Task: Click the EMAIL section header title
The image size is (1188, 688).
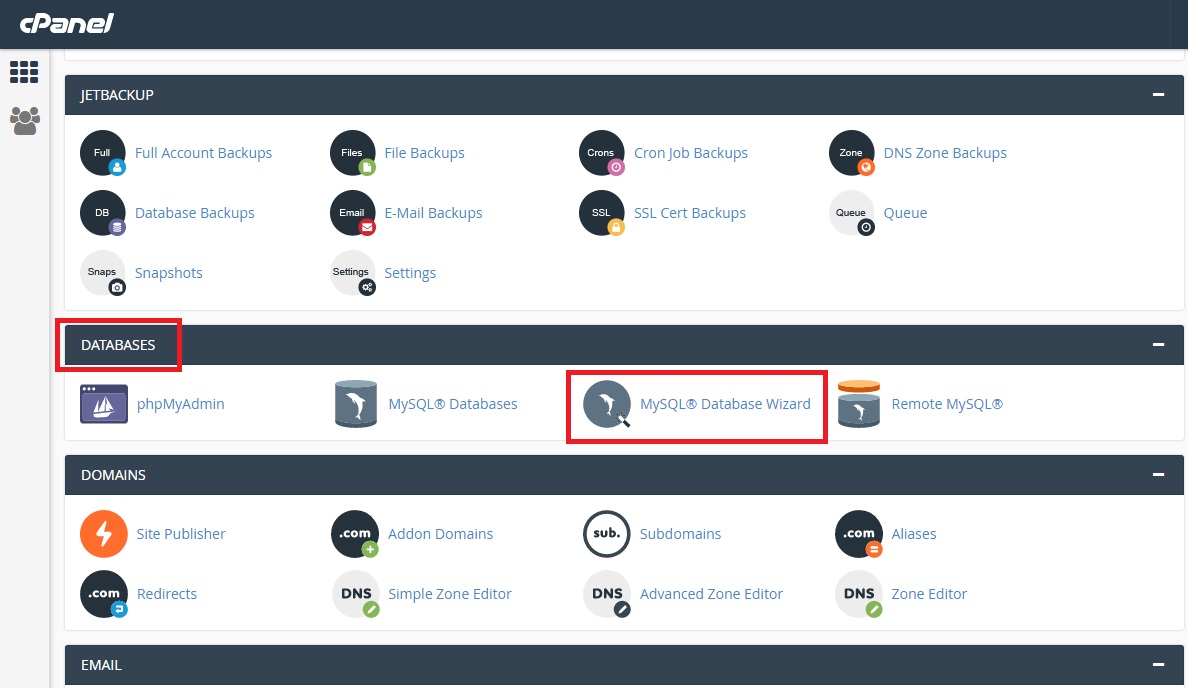Action: coord(102,665)
